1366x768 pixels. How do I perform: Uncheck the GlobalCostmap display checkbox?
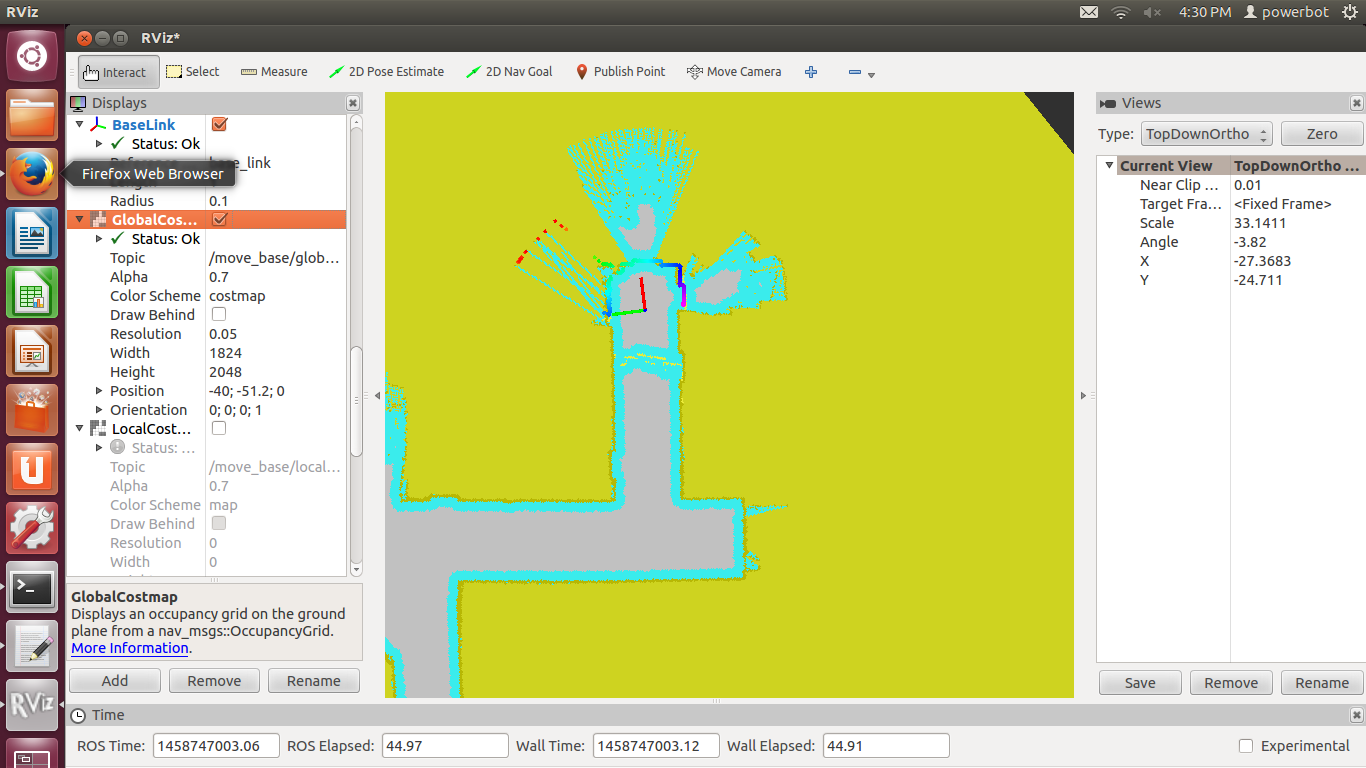tap(219, 220)
